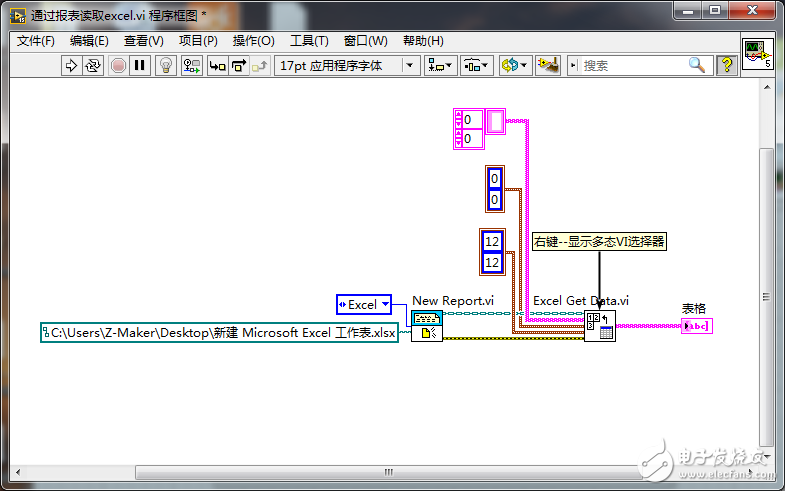Click the upper index stepper of string array
The image size is (785, 491).
pyautogui.click(x=459, y=120)
